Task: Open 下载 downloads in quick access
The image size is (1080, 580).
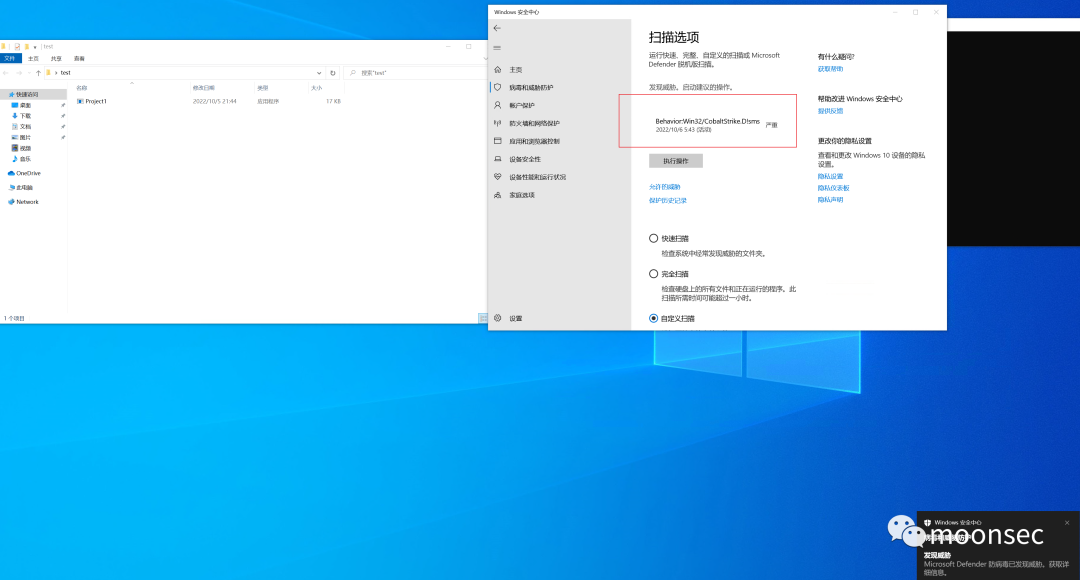Action: (x=25, y=116)
